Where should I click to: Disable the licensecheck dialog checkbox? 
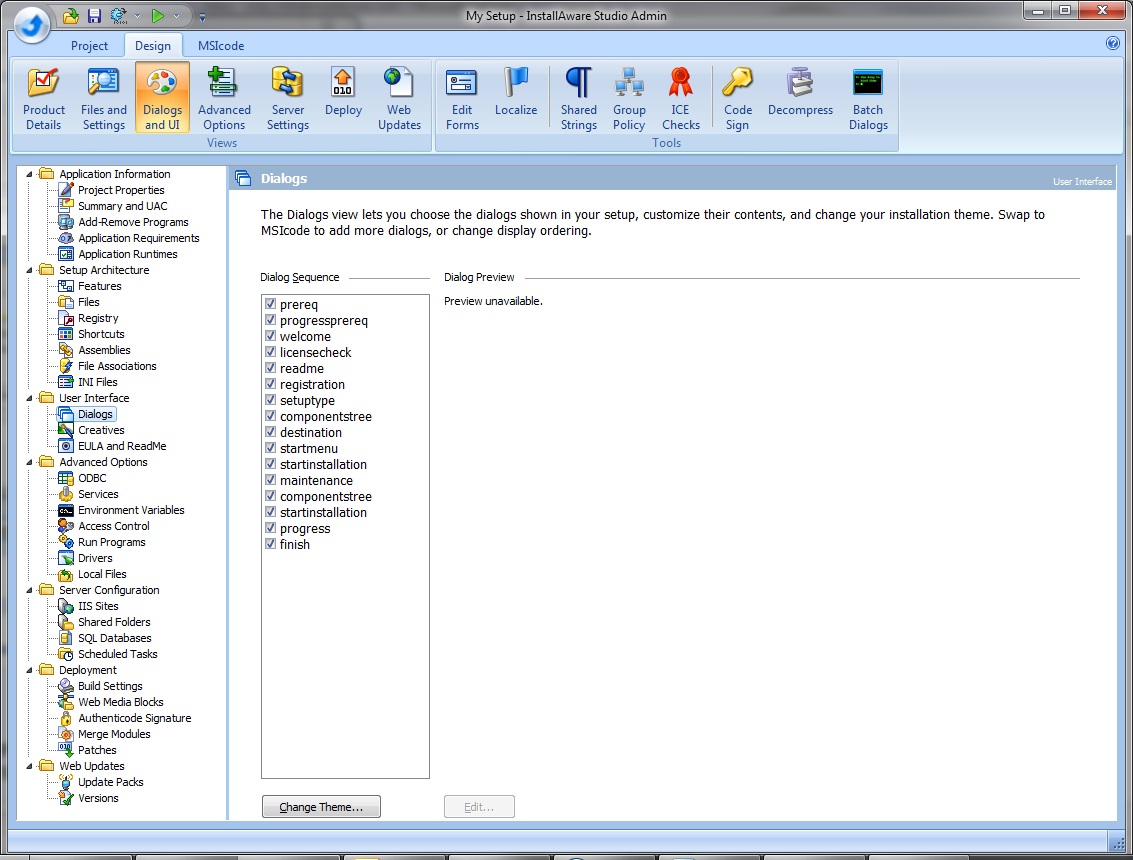pos(270,352)
